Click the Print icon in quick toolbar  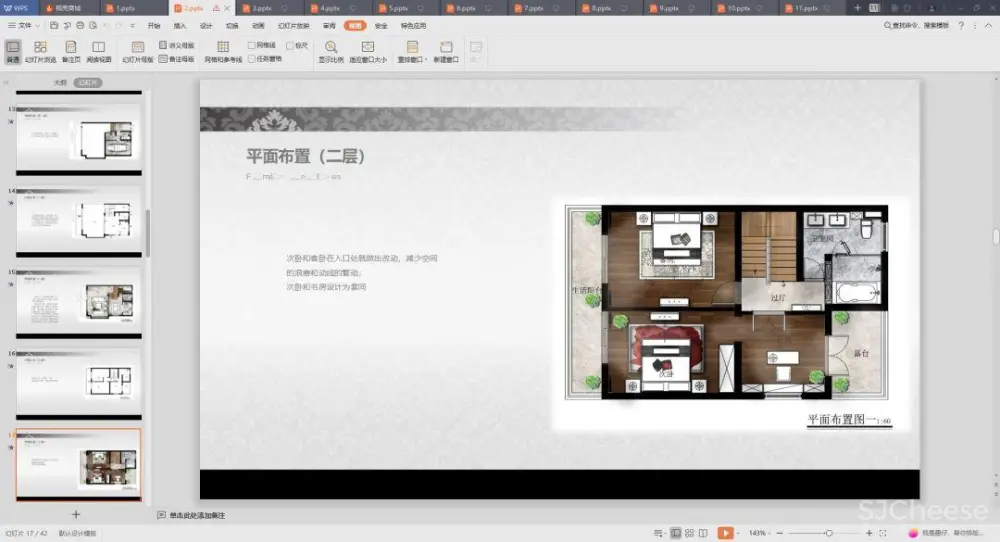[x=80, y=26]
